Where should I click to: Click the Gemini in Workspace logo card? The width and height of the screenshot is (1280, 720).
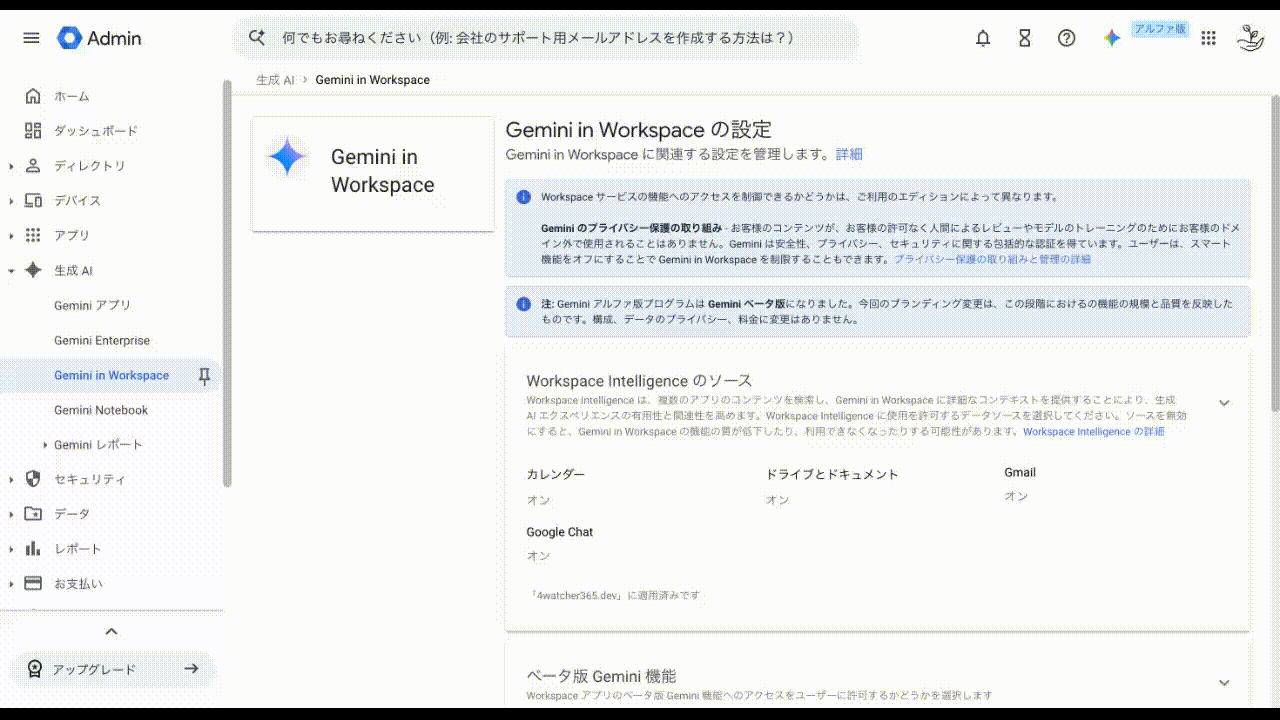[373, 174]
